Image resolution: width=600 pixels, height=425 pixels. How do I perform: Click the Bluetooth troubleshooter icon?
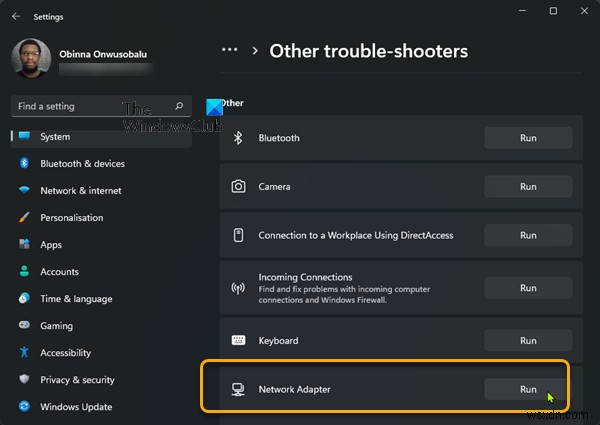point(239,138)
